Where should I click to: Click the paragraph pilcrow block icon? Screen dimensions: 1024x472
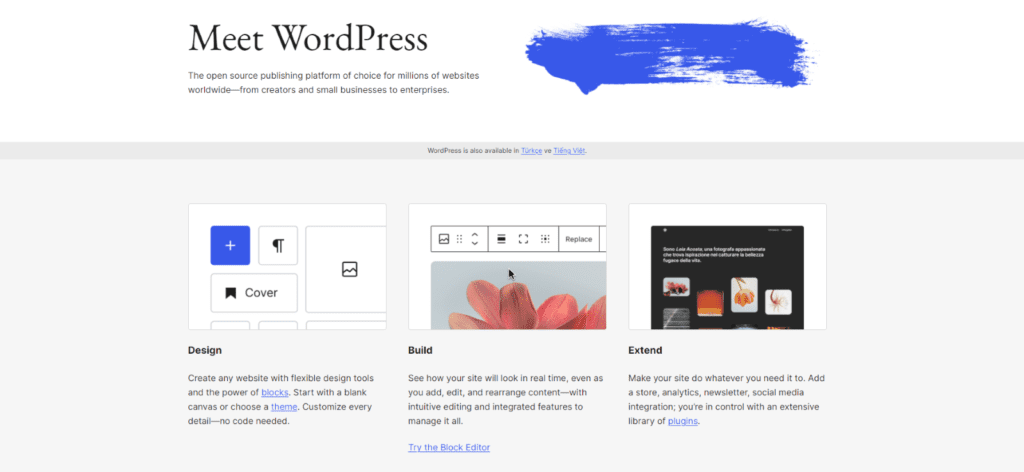(x=278, y=245)
